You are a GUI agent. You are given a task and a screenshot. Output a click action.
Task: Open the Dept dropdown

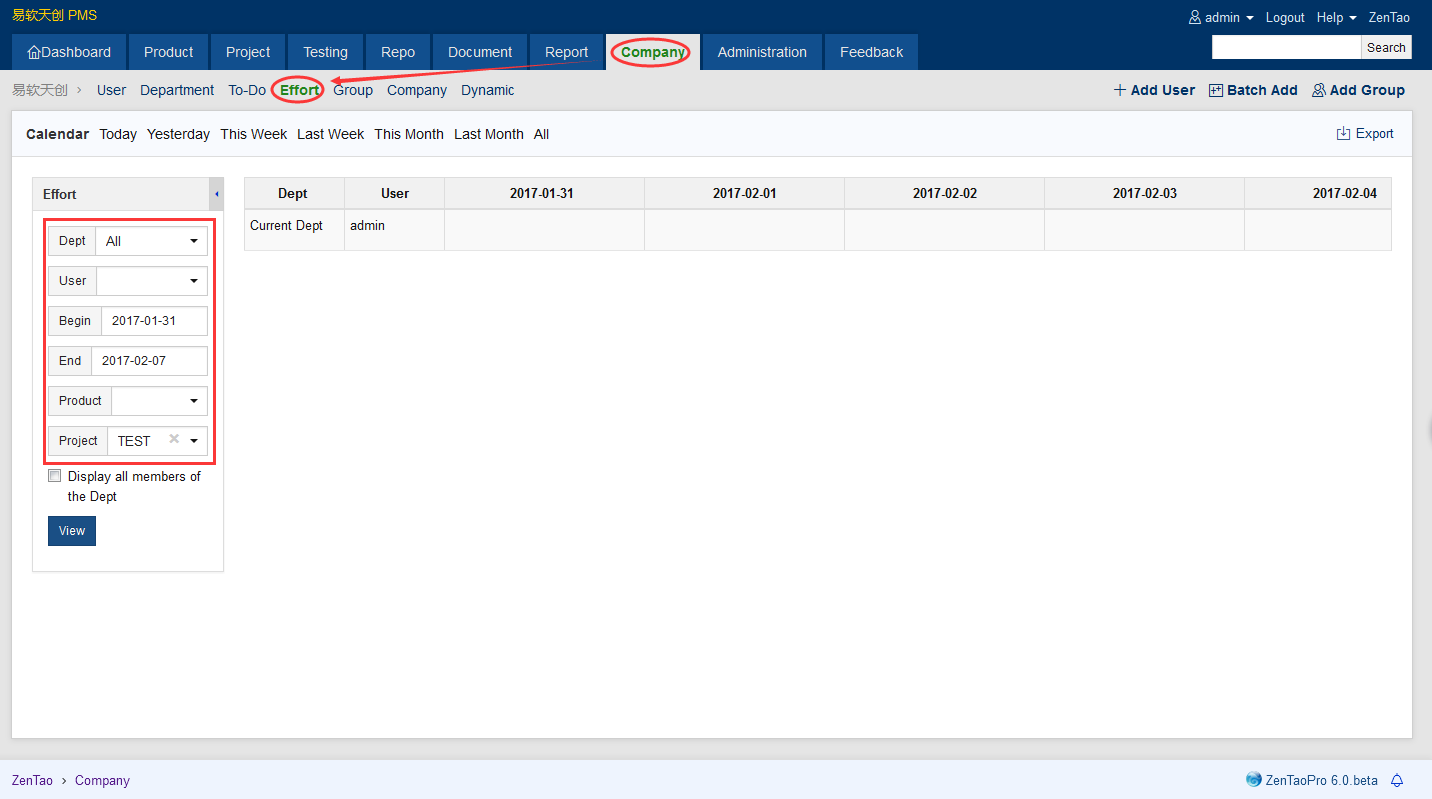pyautogui.click(x=151, y=241)
